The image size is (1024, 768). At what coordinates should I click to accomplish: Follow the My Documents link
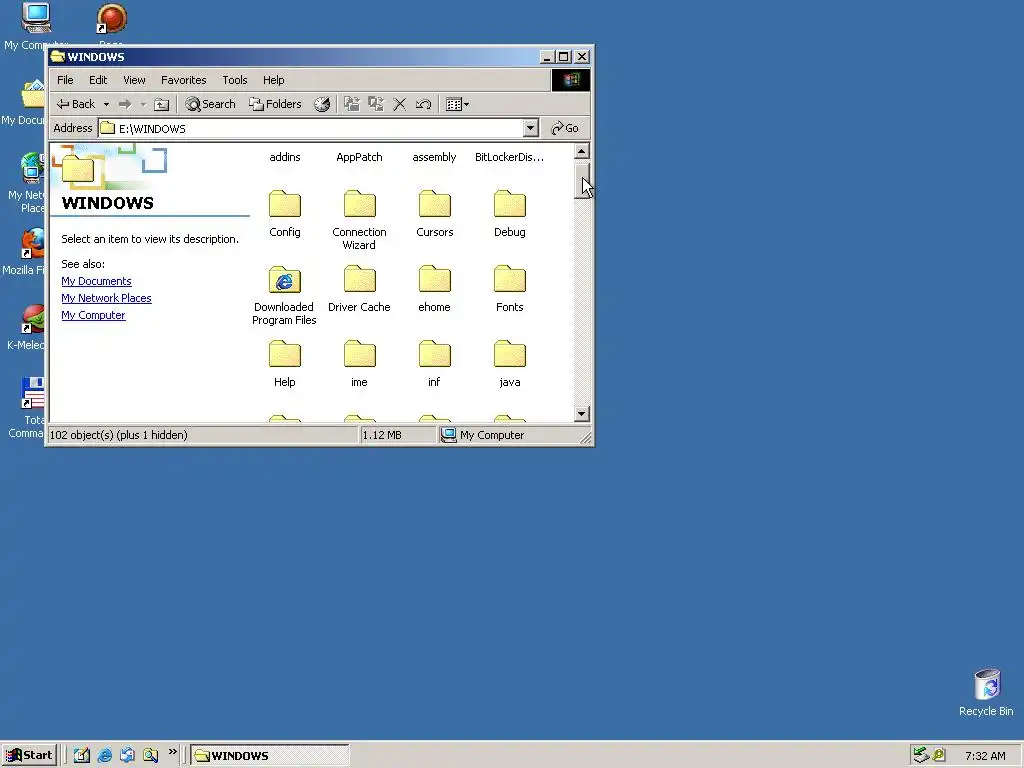(97, 281)
